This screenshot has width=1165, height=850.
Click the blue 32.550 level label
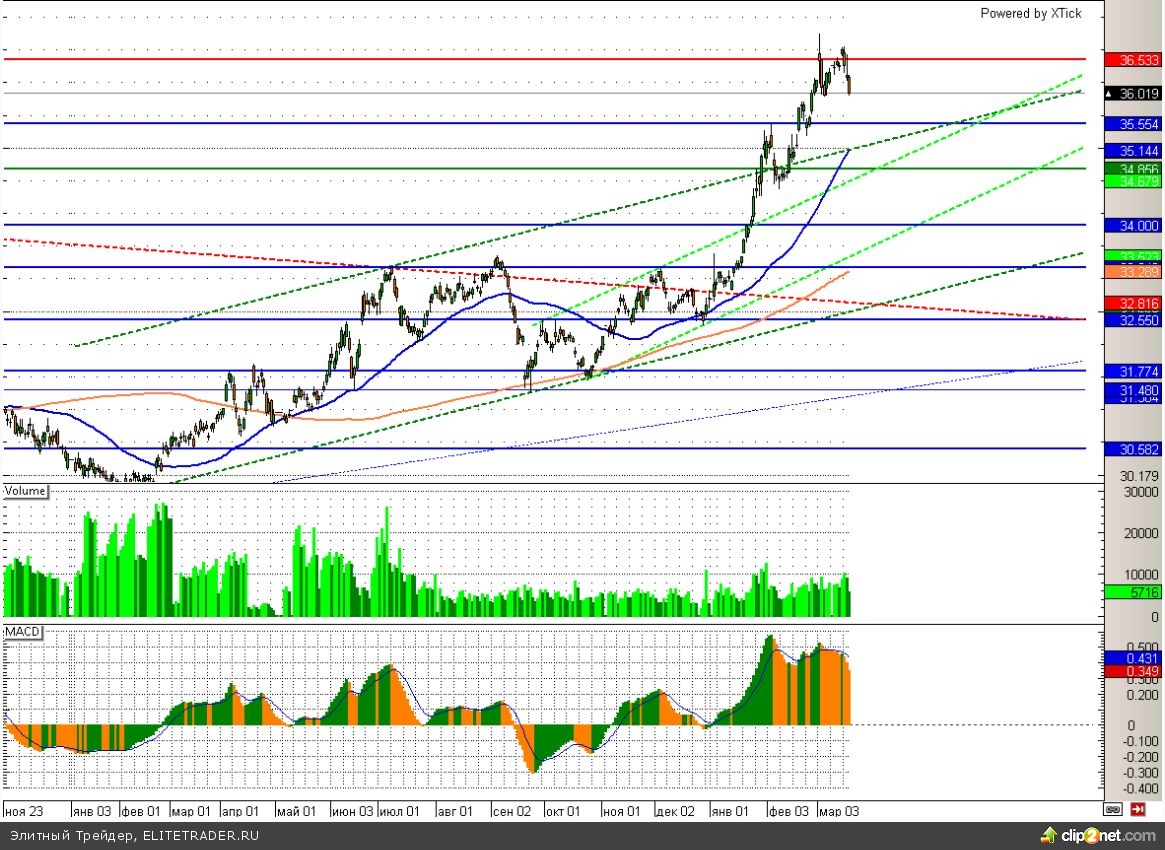pyautogui.click(x=1132, y=319)
